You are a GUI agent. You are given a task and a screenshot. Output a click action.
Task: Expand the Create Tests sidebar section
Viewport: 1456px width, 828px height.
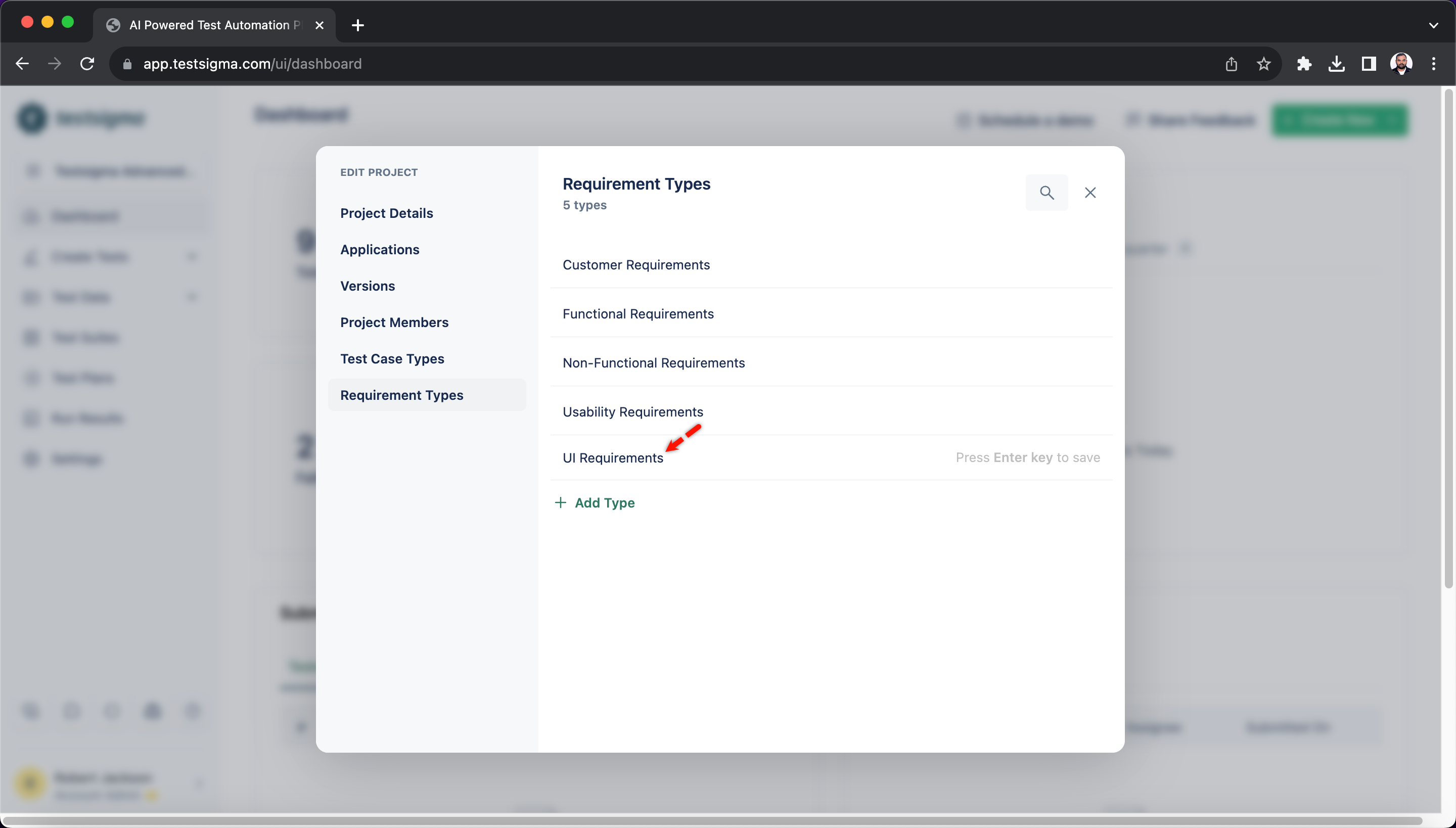pos(193,257)
